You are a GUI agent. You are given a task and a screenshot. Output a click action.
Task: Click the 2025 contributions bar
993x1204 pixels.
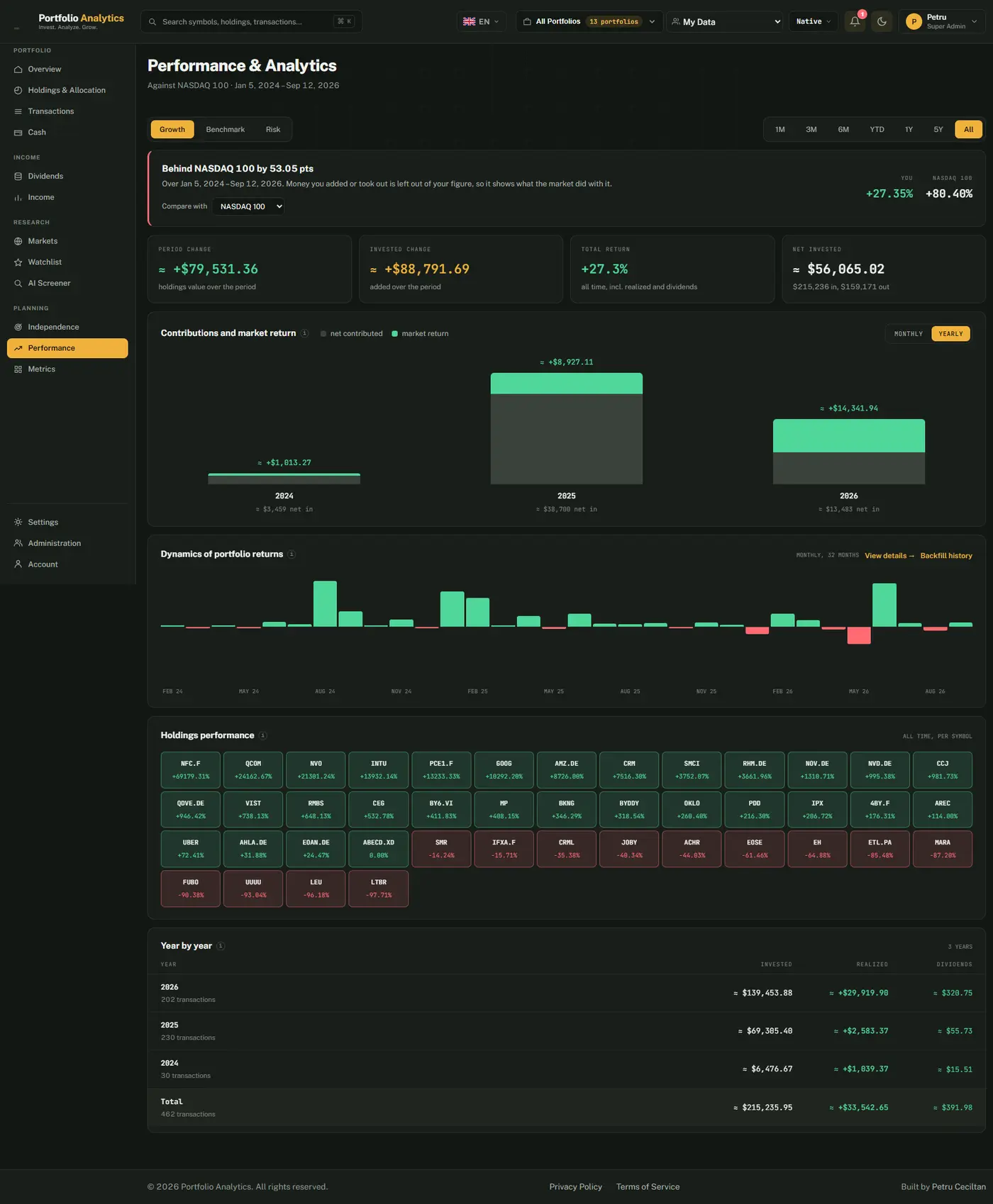pos(567,429)
